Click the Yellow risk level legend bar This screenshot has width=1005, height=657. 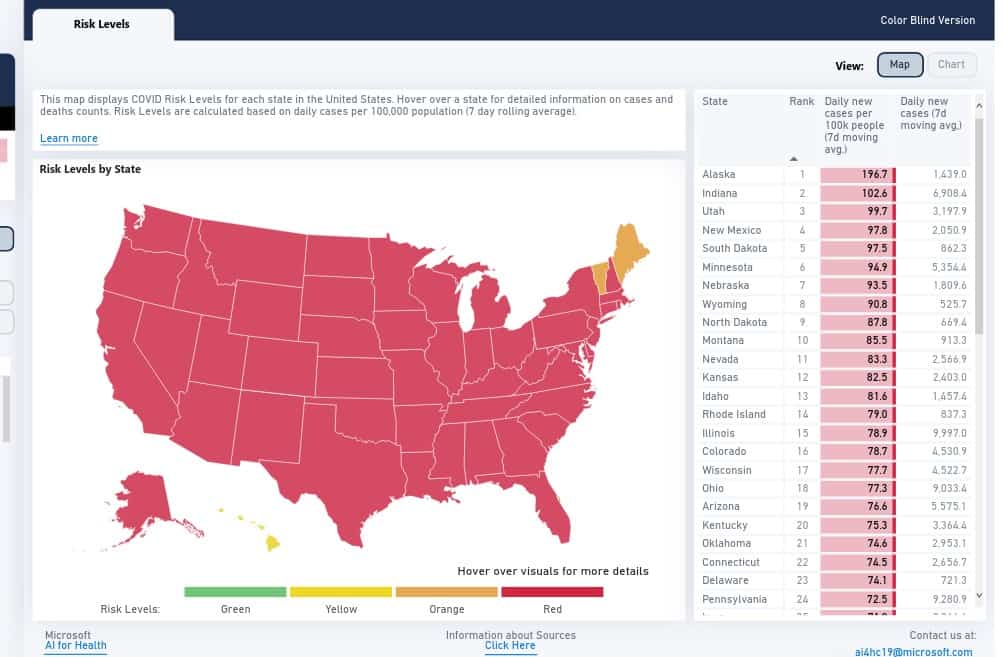coord(341,592)
